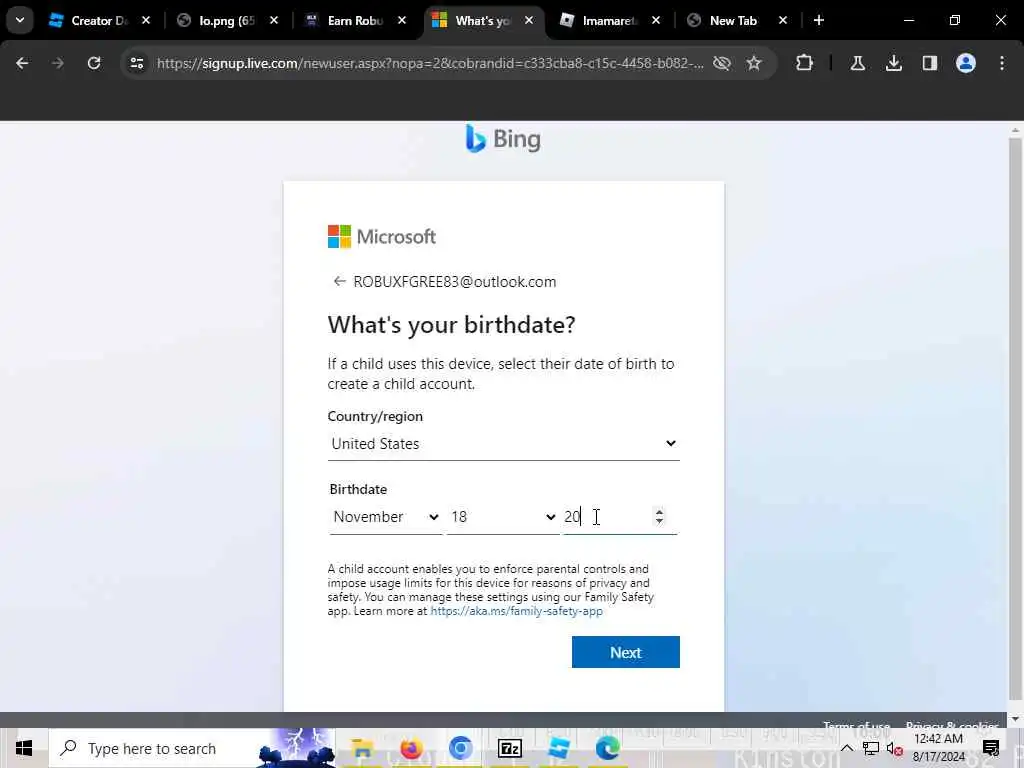Show hidden system tray icons

[847, 748]
